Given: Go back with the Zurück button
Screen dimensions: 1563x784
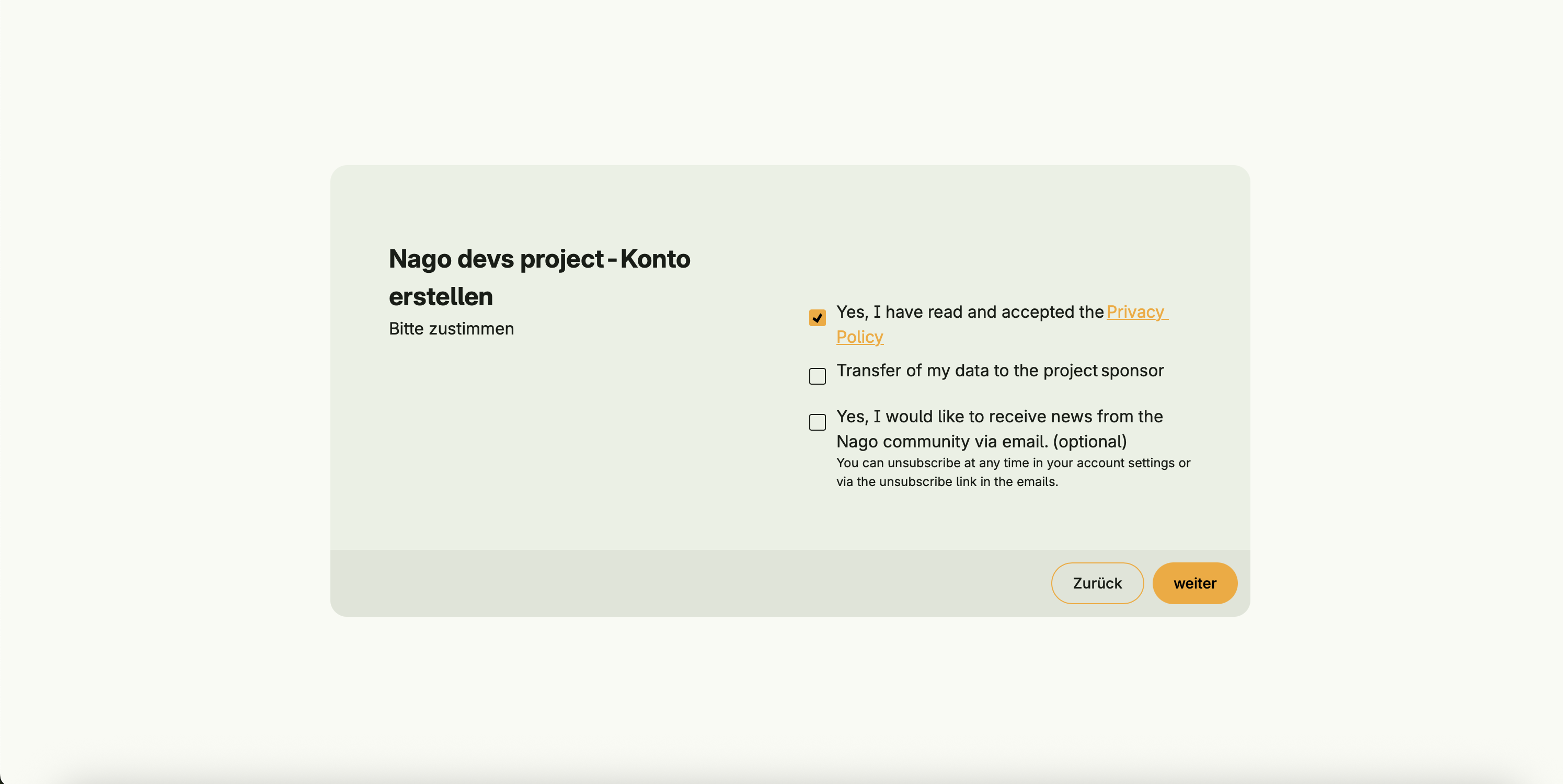Looking at the screenshot, I should pos(1096,583).
